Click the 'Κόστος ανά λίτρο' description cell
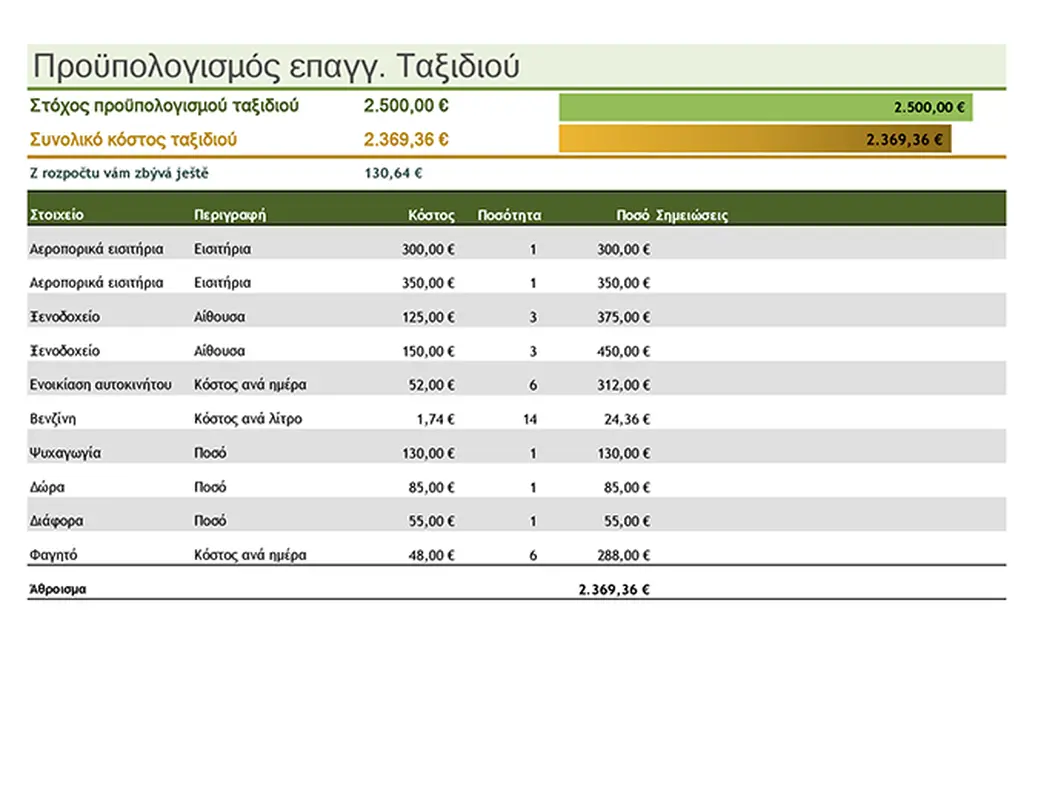 pyautogui.click(x=248, y=419)
